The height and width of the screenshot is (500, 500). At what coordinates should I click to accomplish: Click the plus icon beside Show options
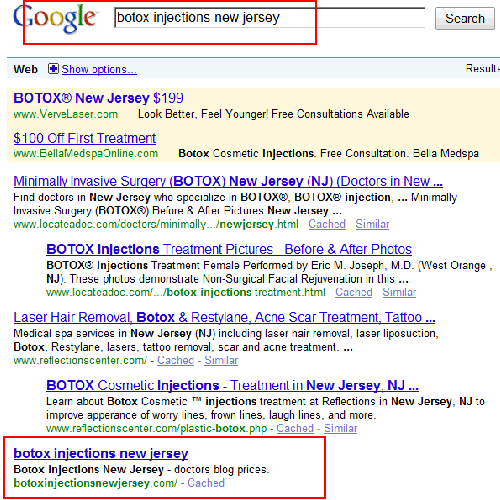coord(53,69)
